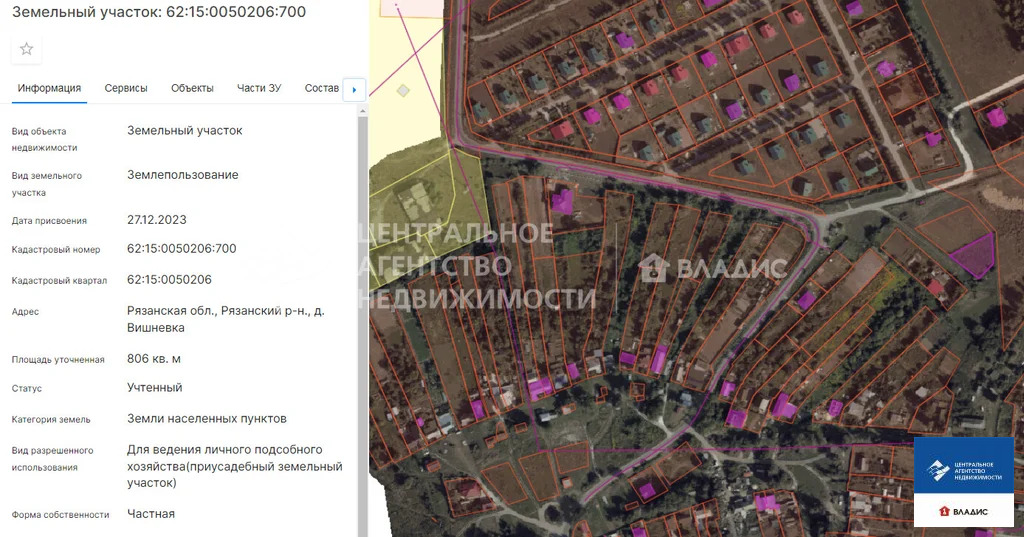Add parcel to favorites with star icon
1024x537 pixels.
click(26, 49)
